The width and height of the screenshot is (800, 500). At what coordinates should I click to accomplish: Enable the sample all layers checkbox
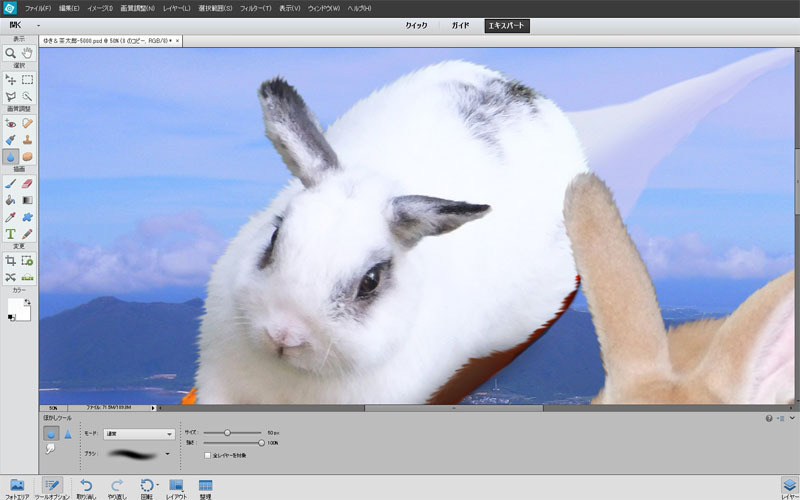[x=208, y=455]
